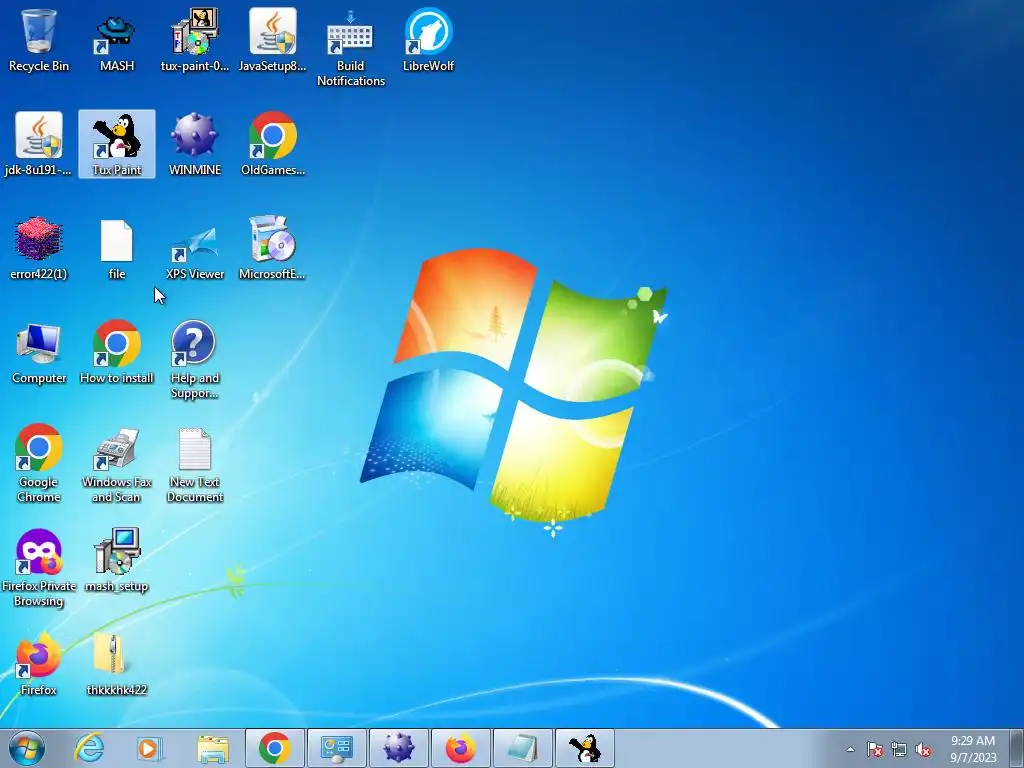Screen dimensions: 1024x768
Task: Click the Show Desktop button
Action: coord(1017,748)
